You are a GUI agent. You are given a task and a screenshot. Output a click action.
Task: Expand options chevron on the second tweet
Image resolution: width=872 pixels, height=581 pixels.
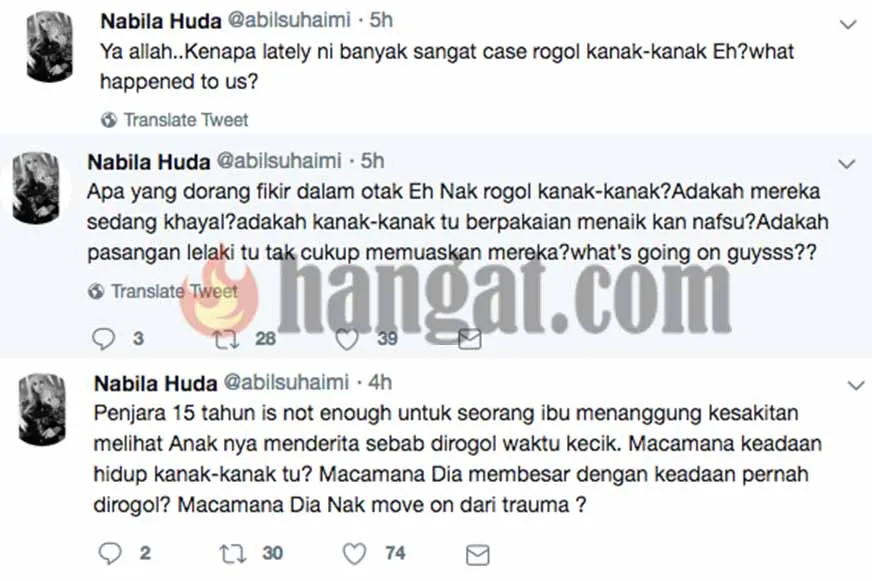tap(846, 163)
